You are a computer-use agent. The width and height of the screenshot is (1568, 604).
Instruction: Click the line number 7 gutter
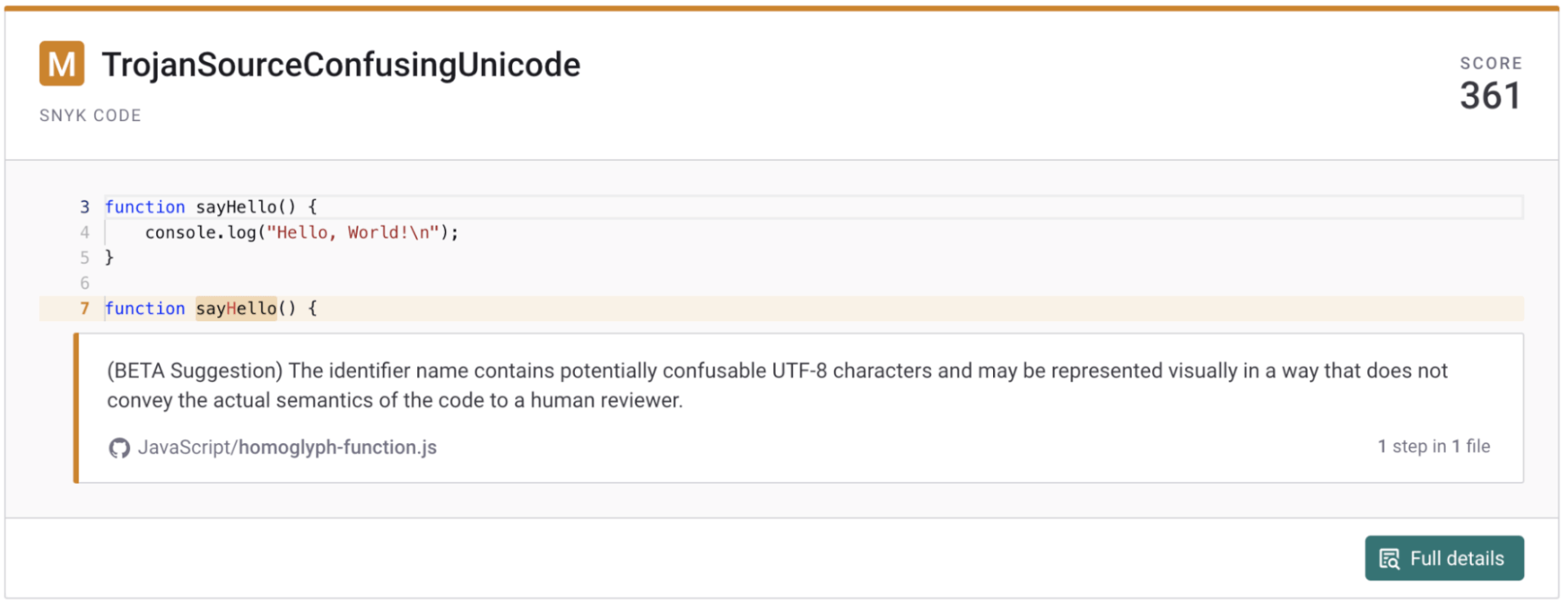pos(84,308)
